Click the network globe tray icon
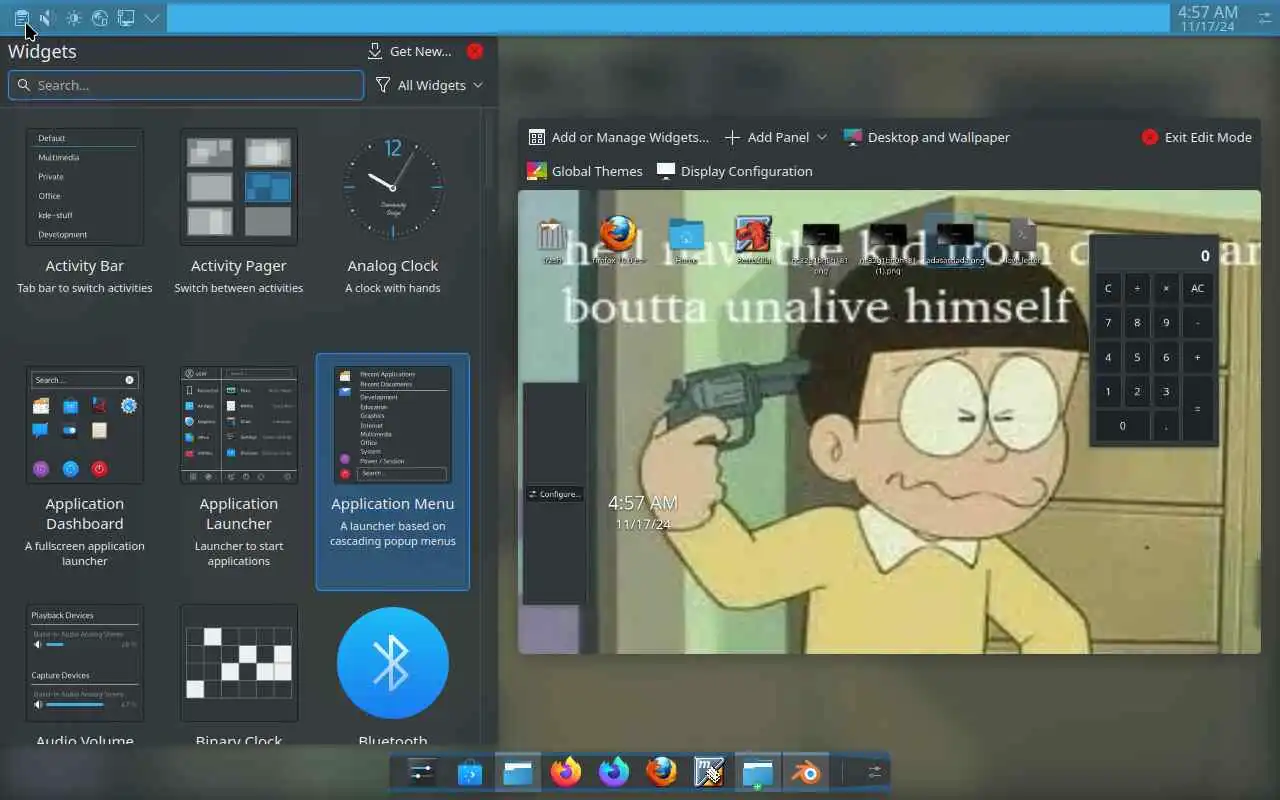Image resolution: width=1280 pixels, height=800 pixels. [x=100, y=18]
